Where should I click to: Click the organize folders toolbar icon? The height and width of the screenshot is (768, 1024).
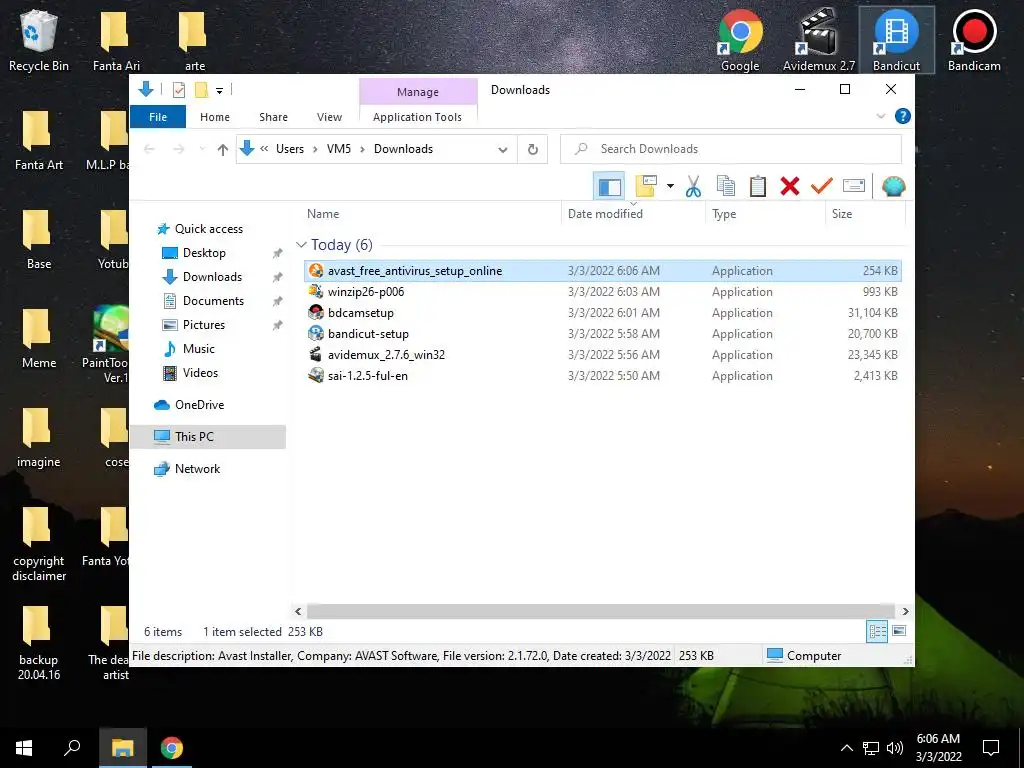point(646,187)
